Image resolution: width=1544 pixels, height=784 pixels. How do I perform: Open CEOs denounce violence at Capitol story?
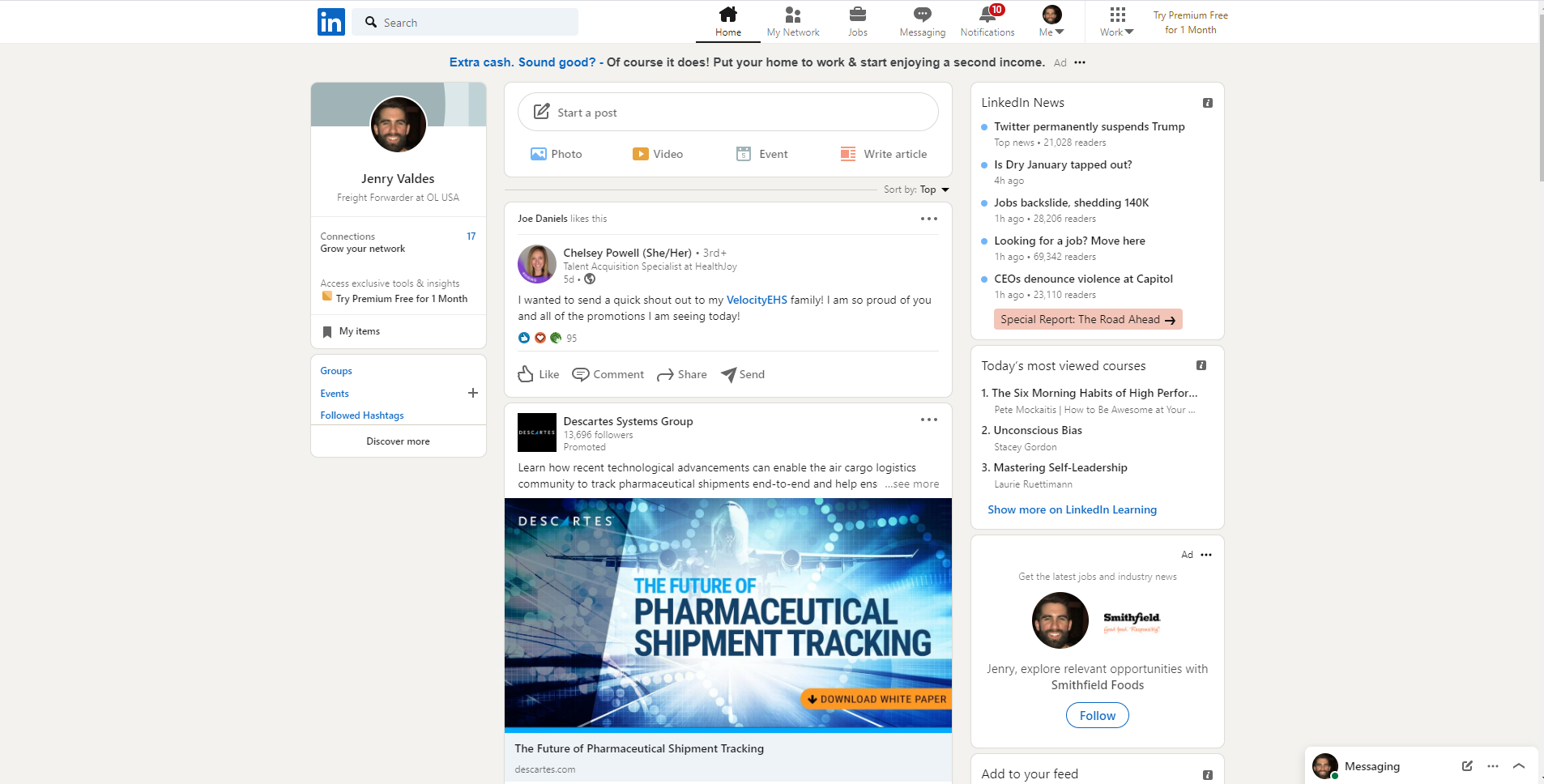click(1083, 279)
